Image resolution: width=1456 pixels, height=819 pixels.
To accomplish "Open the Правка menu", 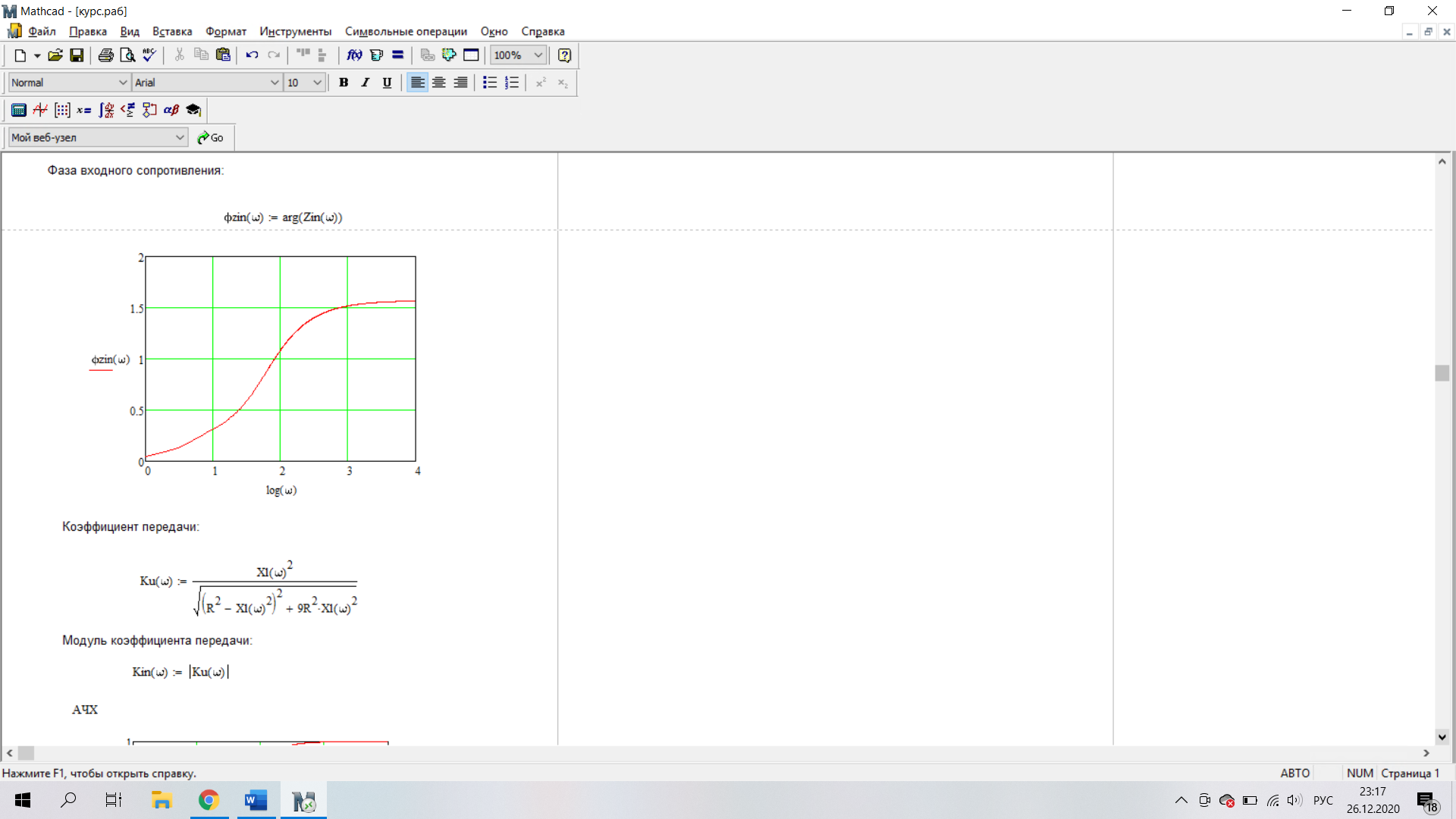I will pos(88,31).
